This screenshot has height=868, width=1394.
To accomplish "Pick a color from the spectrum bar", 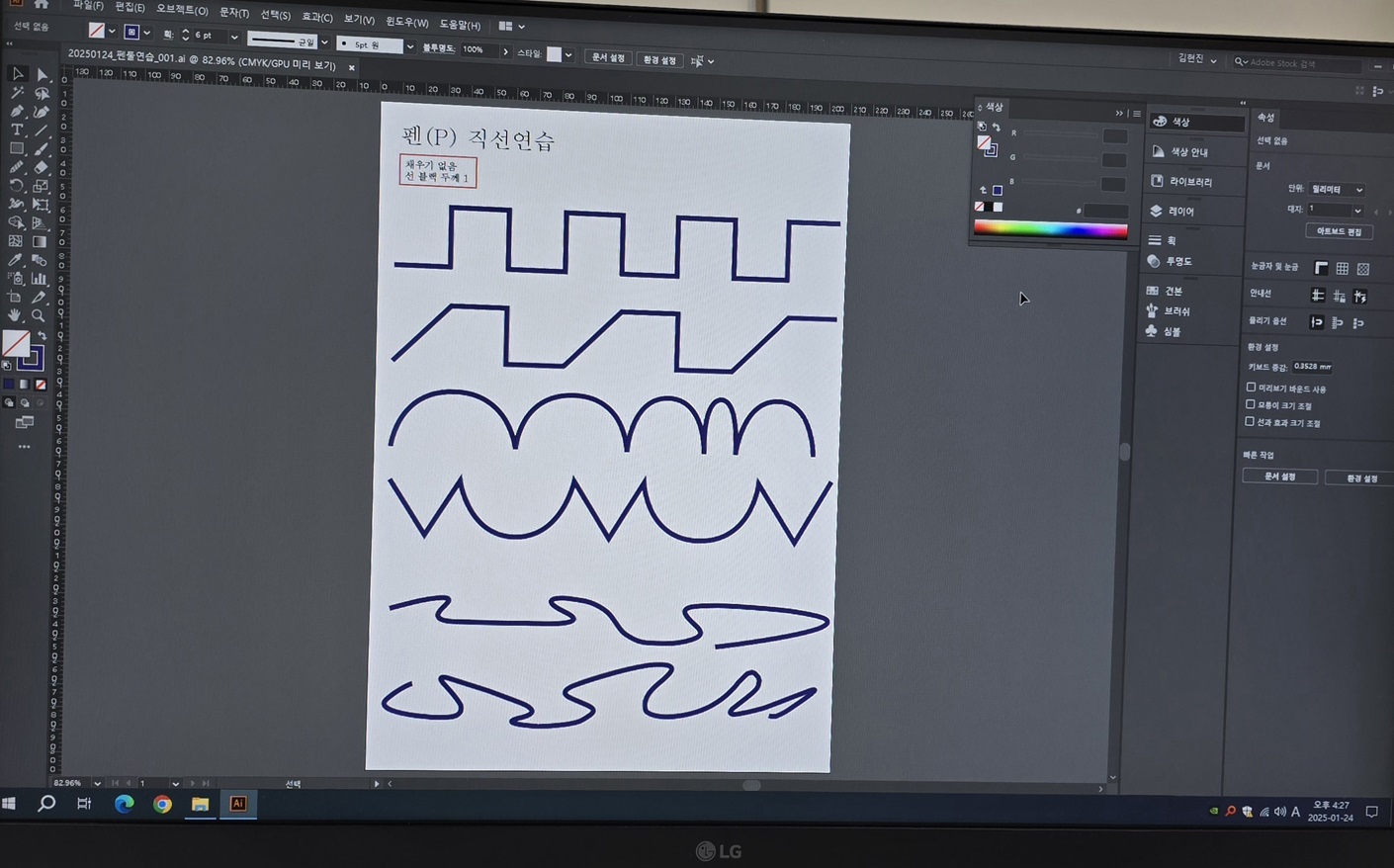I will tap(1050, 229).
